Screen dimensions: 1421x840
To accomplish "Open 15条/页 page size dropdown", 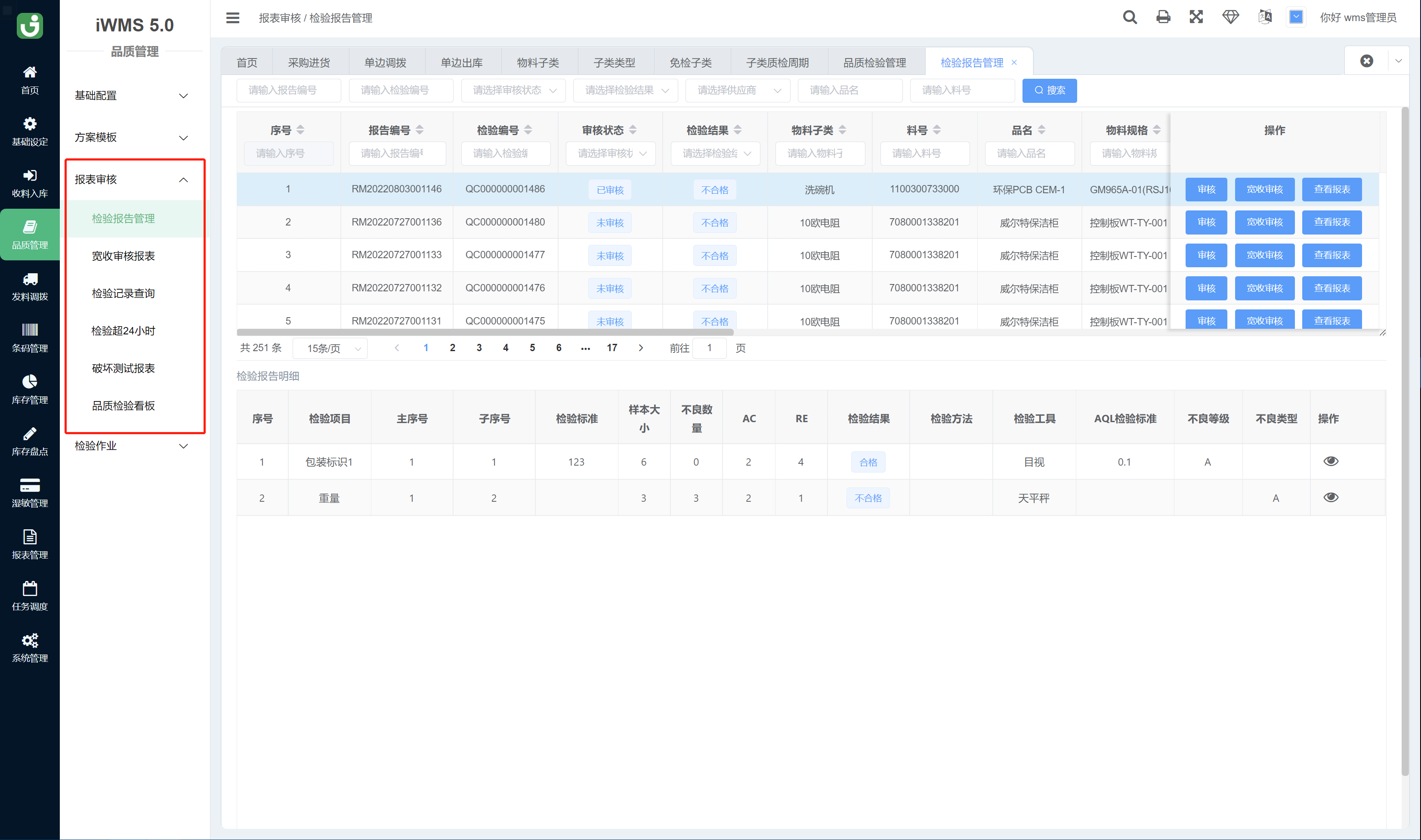I will pos(330,348).
